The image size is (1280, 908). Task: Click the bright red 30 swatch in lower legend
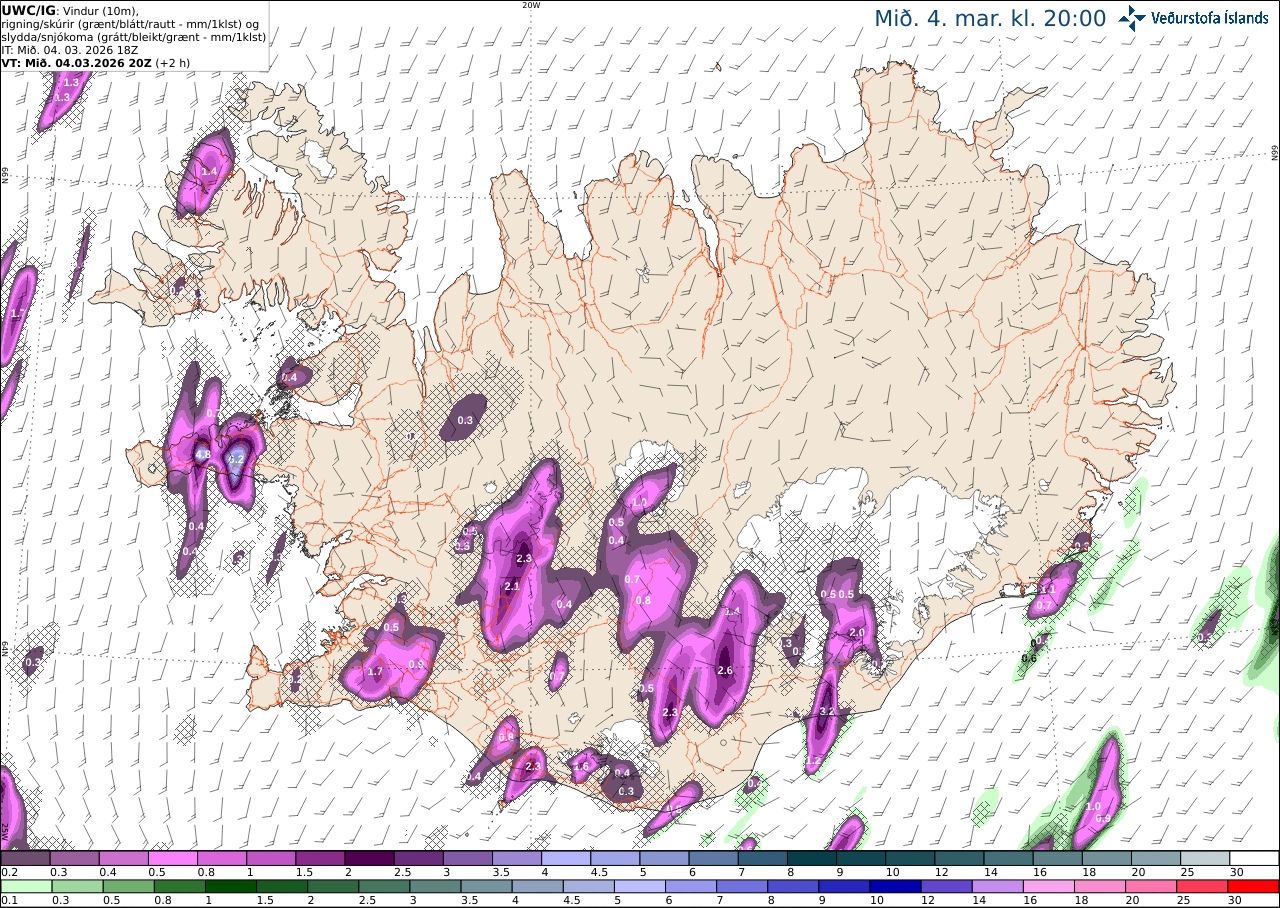pos(1254,886)
